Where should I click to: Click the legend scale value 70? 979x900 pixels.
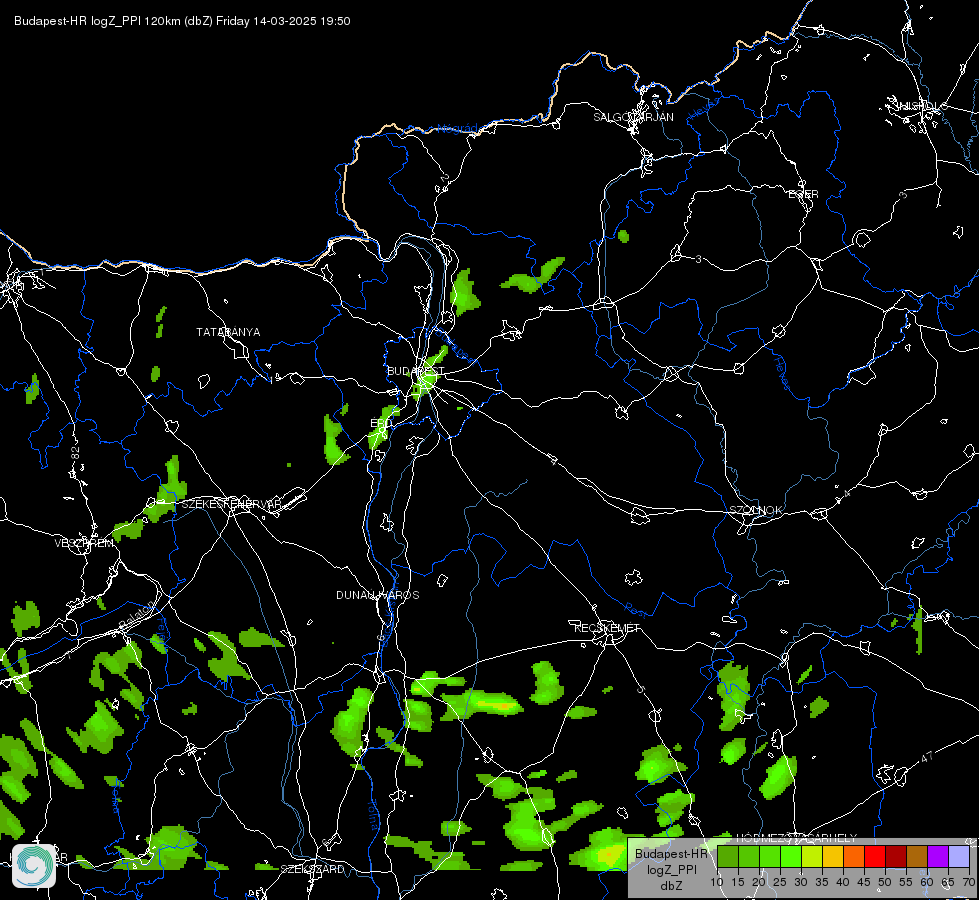coord(968,882)
